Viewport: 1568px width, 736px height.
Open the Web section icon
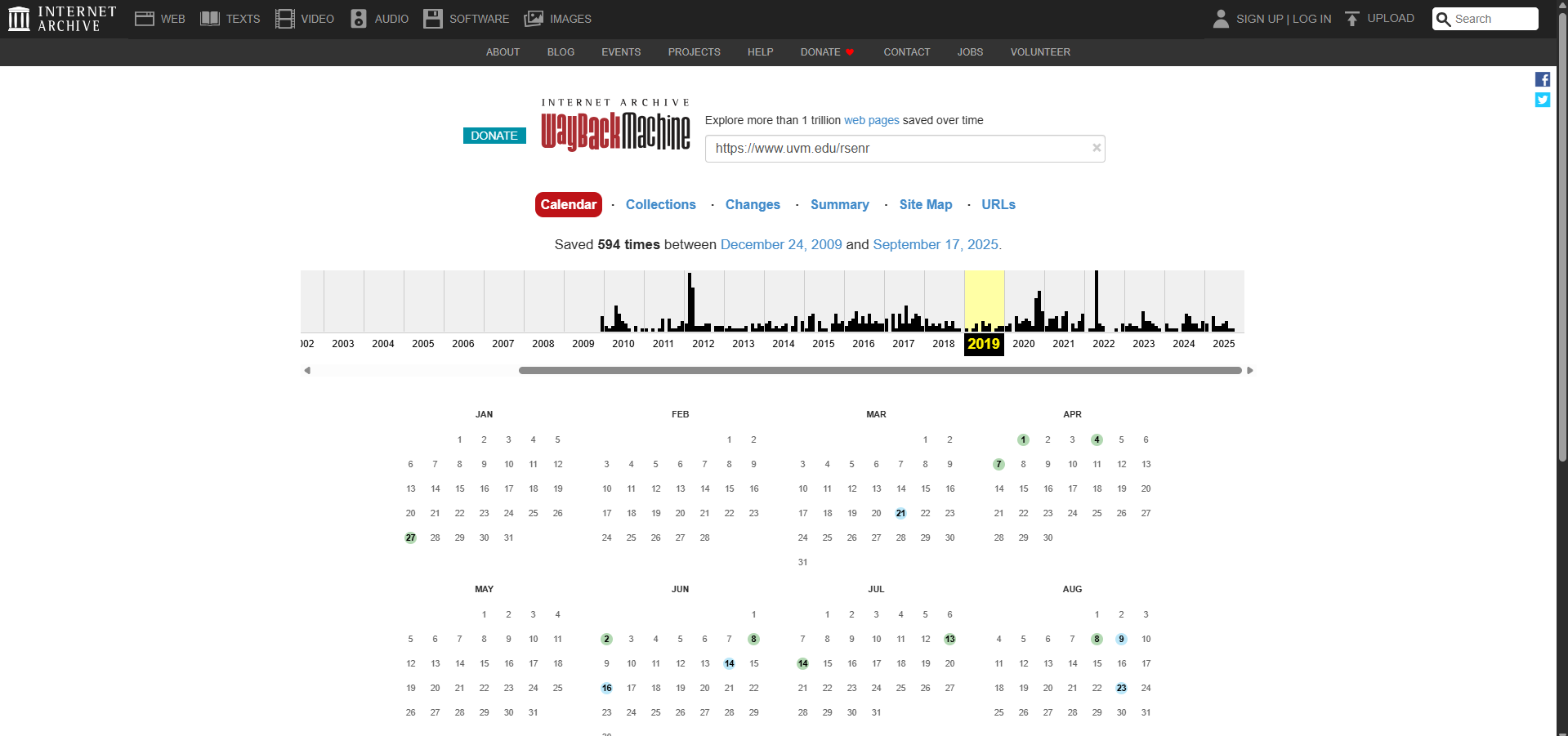click(x=145, y=19)
